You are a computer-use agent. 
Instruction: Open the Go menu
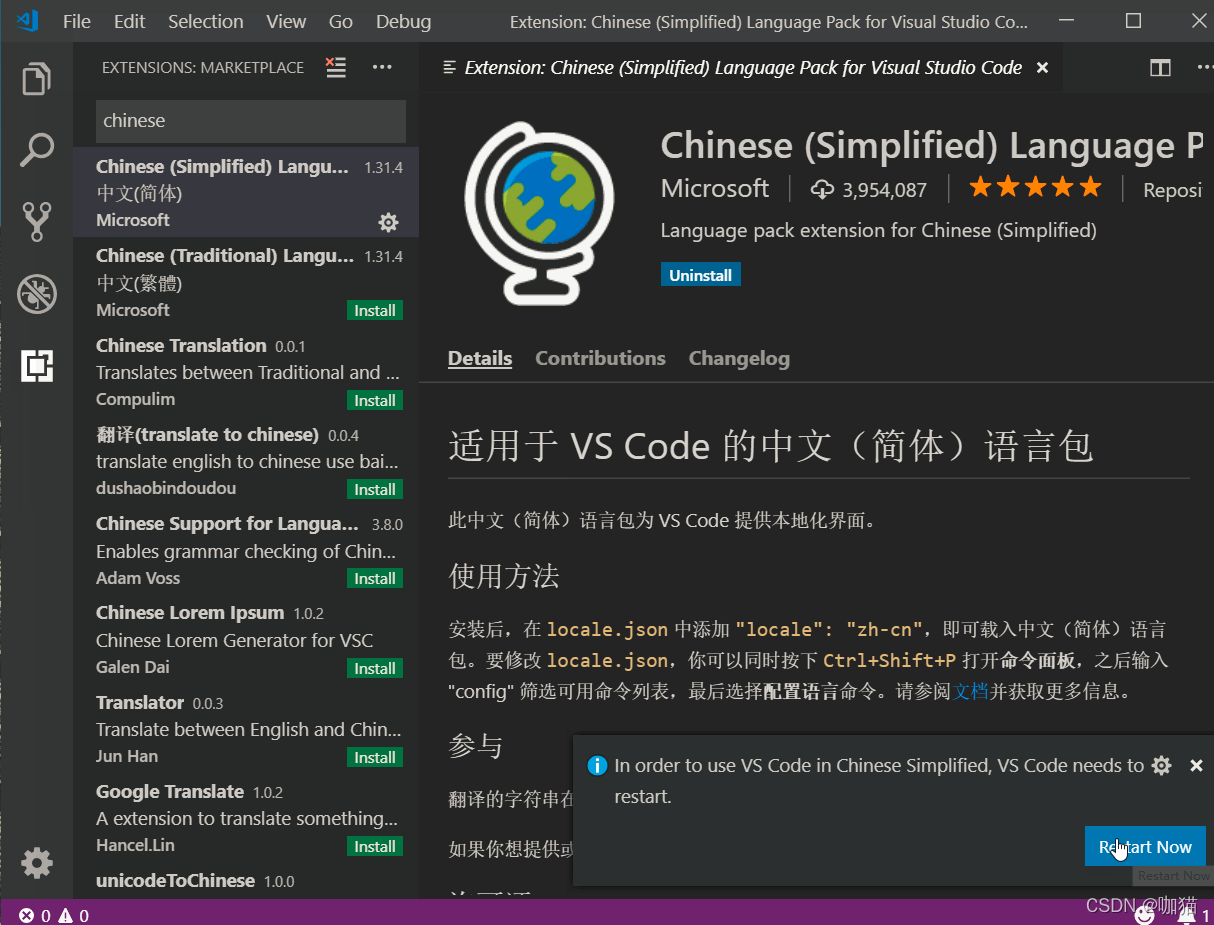tap(341, 21)
